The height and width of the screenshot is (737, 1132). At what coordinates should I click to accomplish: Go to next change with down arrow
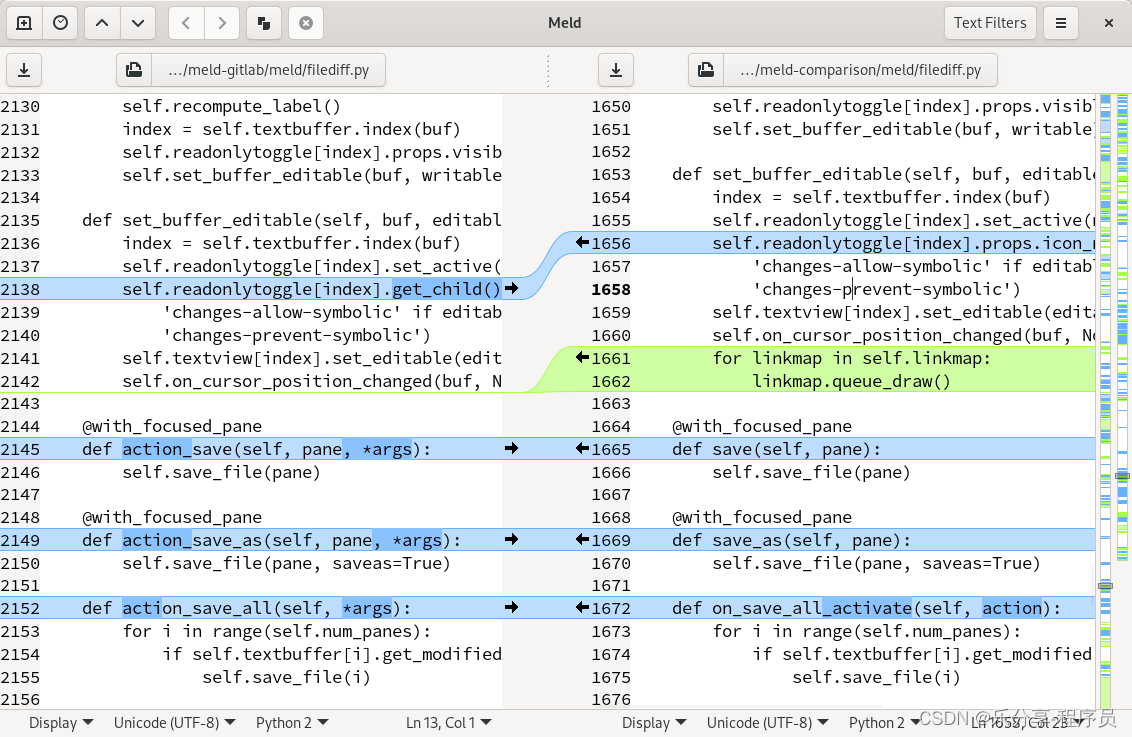138,23
